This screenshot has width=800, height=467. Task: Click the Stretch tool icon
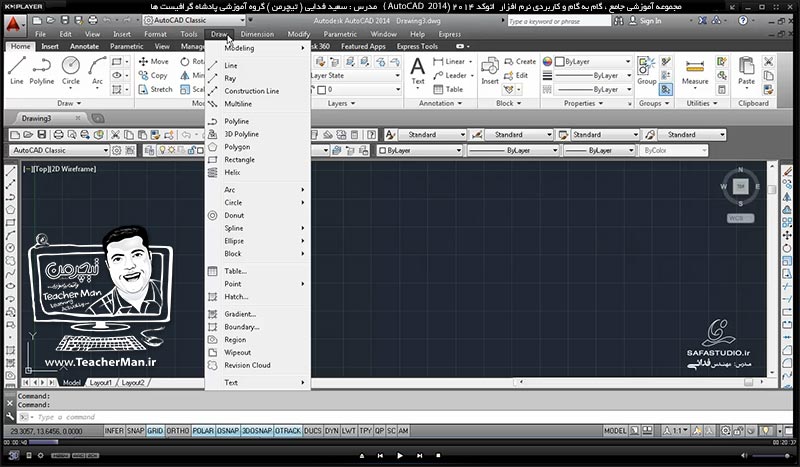(x=143, y=89)
